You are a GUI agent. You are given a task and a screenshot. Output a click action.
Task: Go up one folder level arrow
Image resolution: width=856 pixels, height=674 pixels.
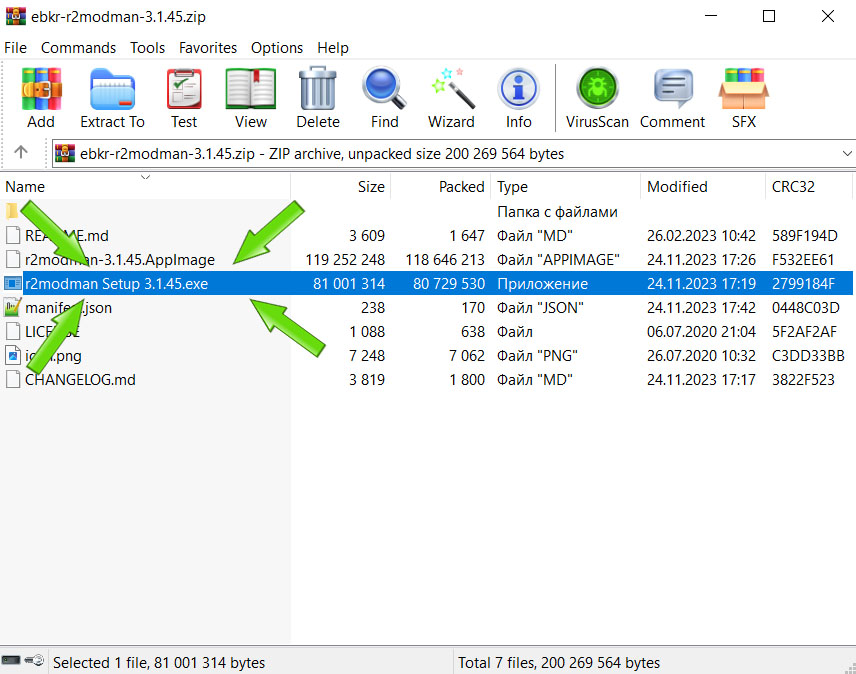(21, 152)
